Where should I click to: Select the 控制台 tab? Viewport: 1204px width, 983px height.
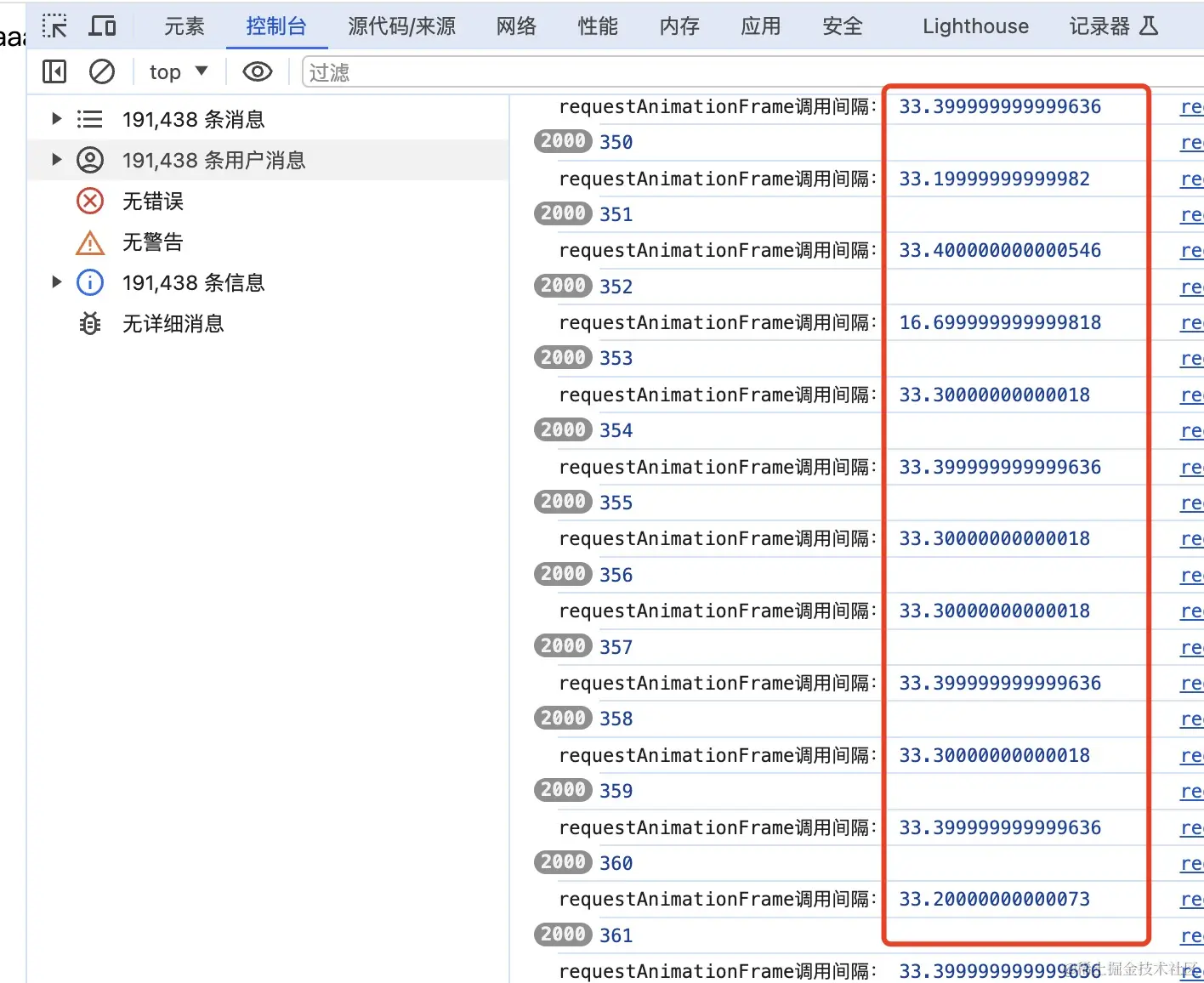click(276, 26)
